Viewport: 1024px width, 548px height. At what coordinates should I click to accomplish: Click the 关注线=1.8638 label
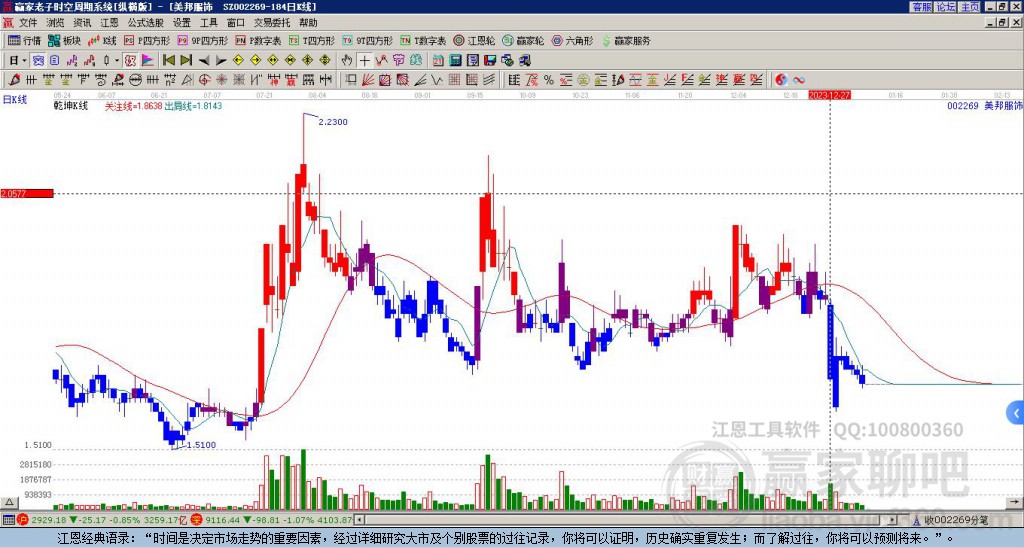[x=134, y=106]
